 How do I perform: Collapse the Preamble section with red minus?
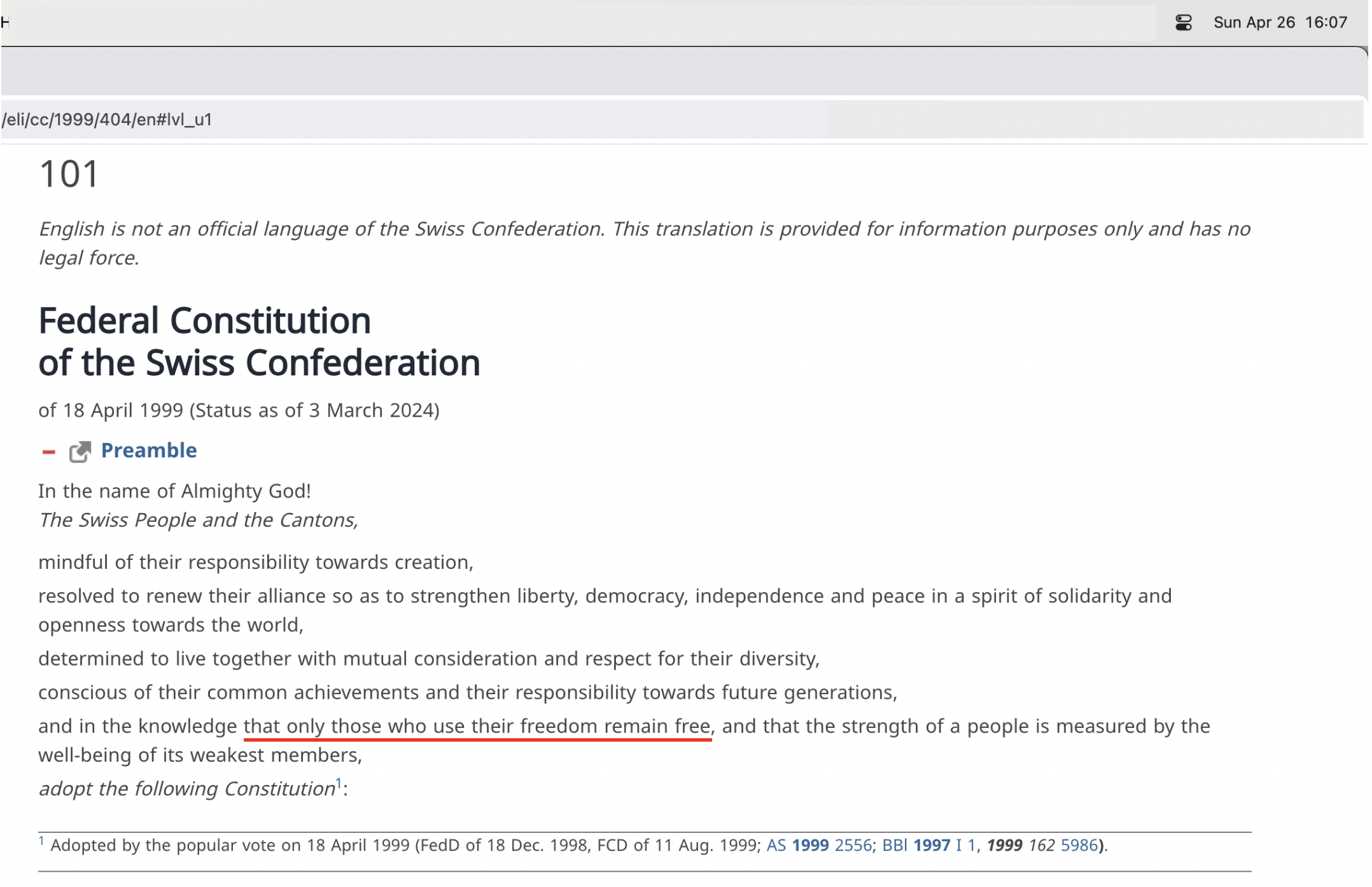click(x=49, y=452)
